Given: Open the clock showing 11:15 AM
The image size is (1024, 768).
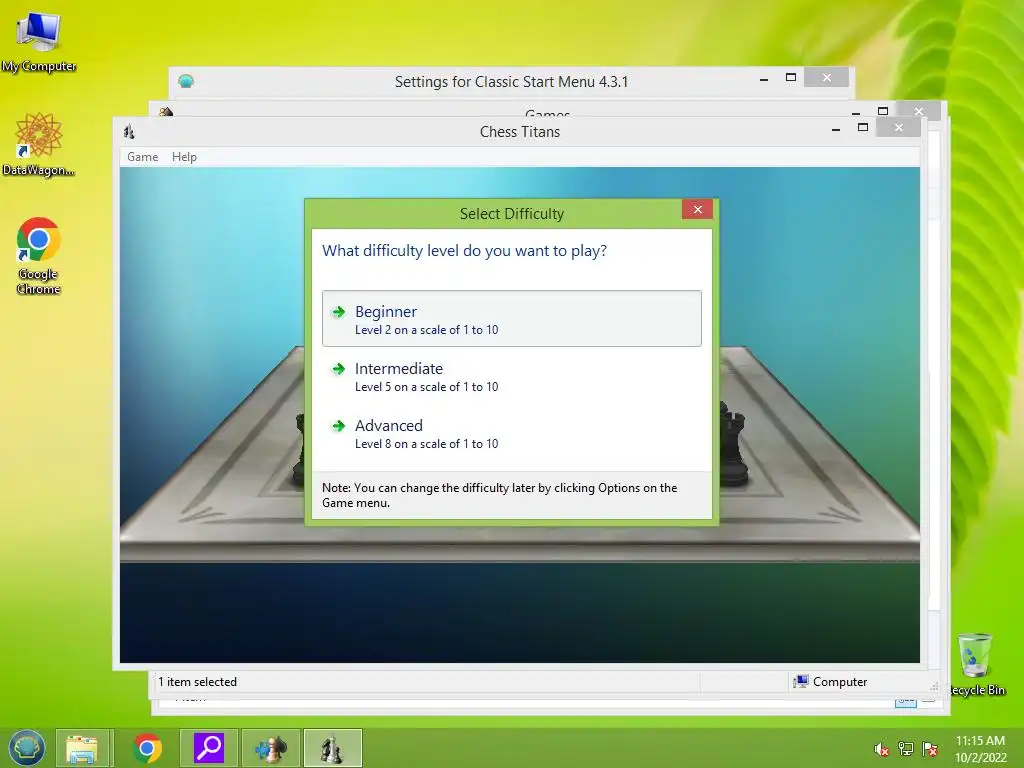Looking at the screenshot, I should click(x=980, y=748).
